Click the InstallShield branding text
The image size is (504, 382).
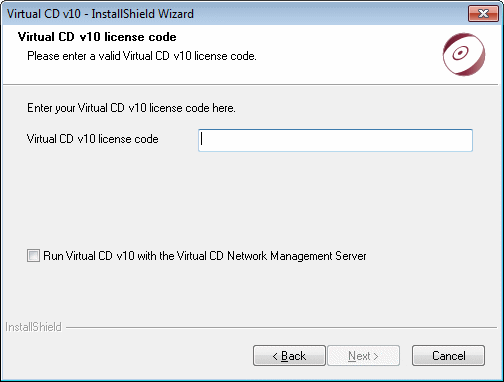pyautogui.click(x=33, y=327)
